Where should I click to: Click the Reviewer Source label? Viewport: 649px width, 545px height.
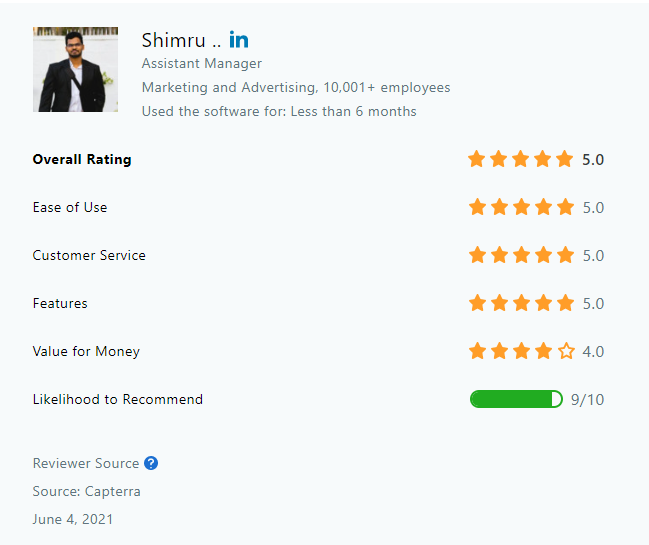coord(86,463)
